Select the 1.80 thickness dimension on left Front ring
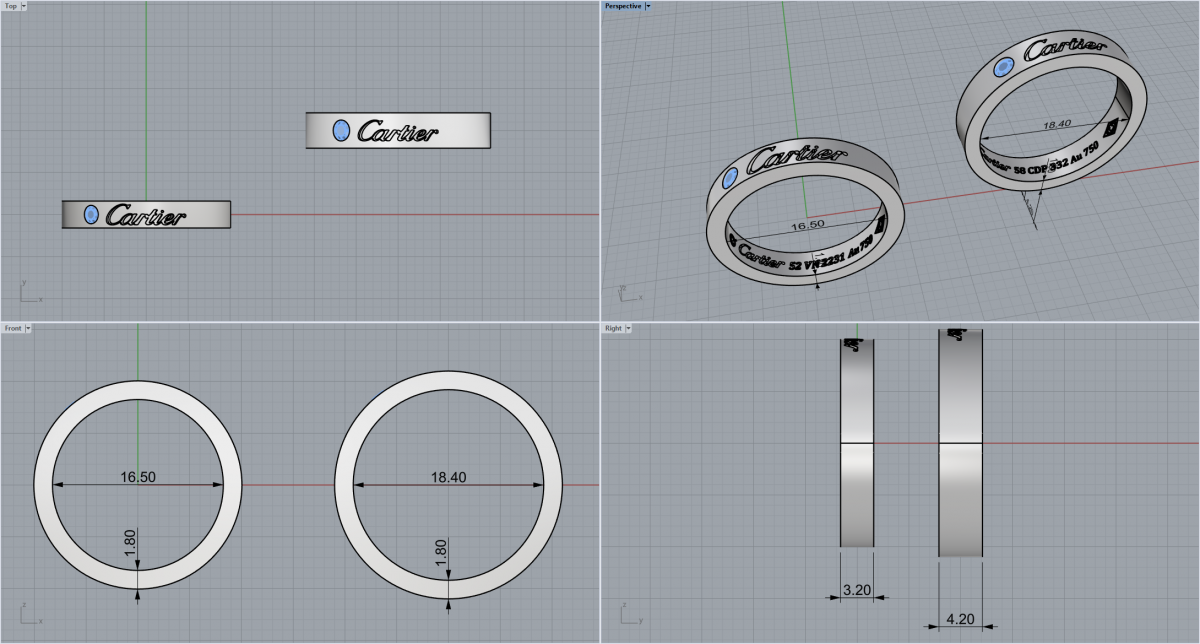This screenshot has width=1200, height=644. pos(130,544)
